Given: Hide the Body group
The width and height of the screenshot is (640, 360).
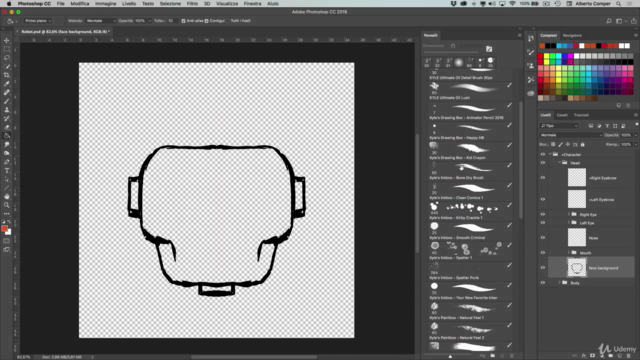Looking at the screenshot, I should tap(543, 282).
